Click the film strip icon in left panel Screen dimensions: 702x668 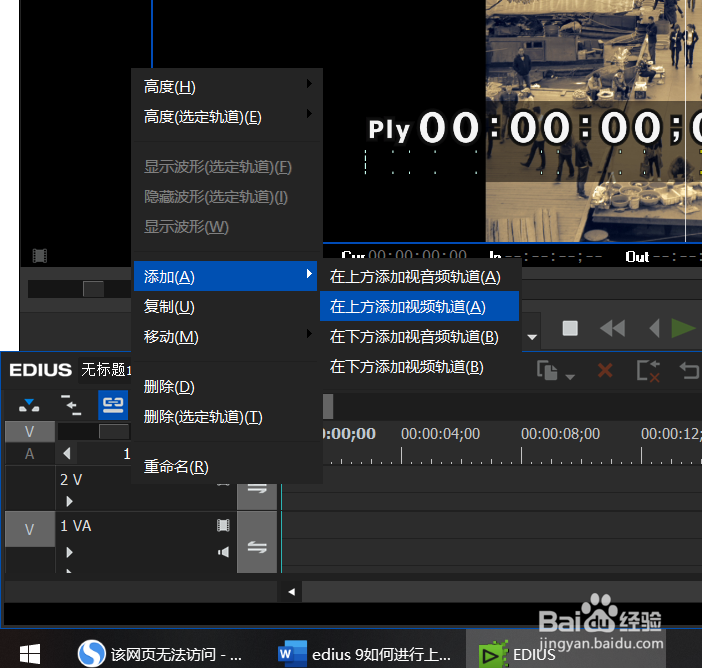pyautogui.click(x=40, y=256)
